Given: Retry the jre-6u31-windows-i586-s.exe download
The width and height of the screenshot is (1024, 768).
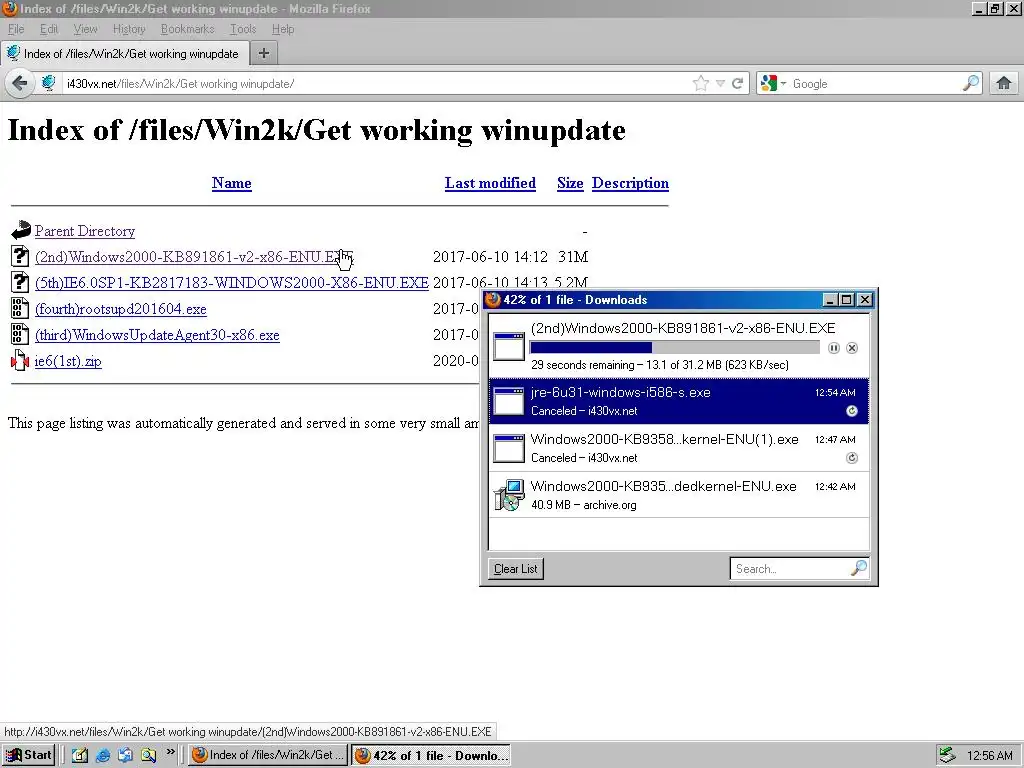Looking at the screenshot, I should (852, 411).
